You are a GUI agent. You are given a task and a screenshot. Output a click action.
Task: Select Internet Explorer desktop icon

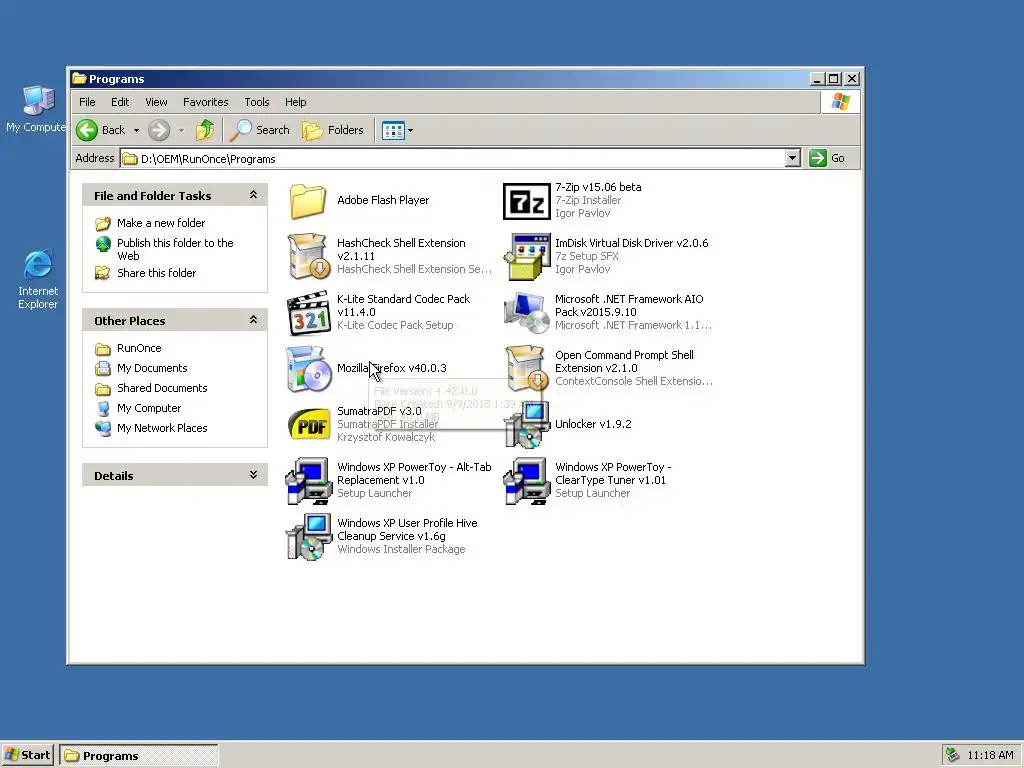pyautogui.click(x=38, y=279)
